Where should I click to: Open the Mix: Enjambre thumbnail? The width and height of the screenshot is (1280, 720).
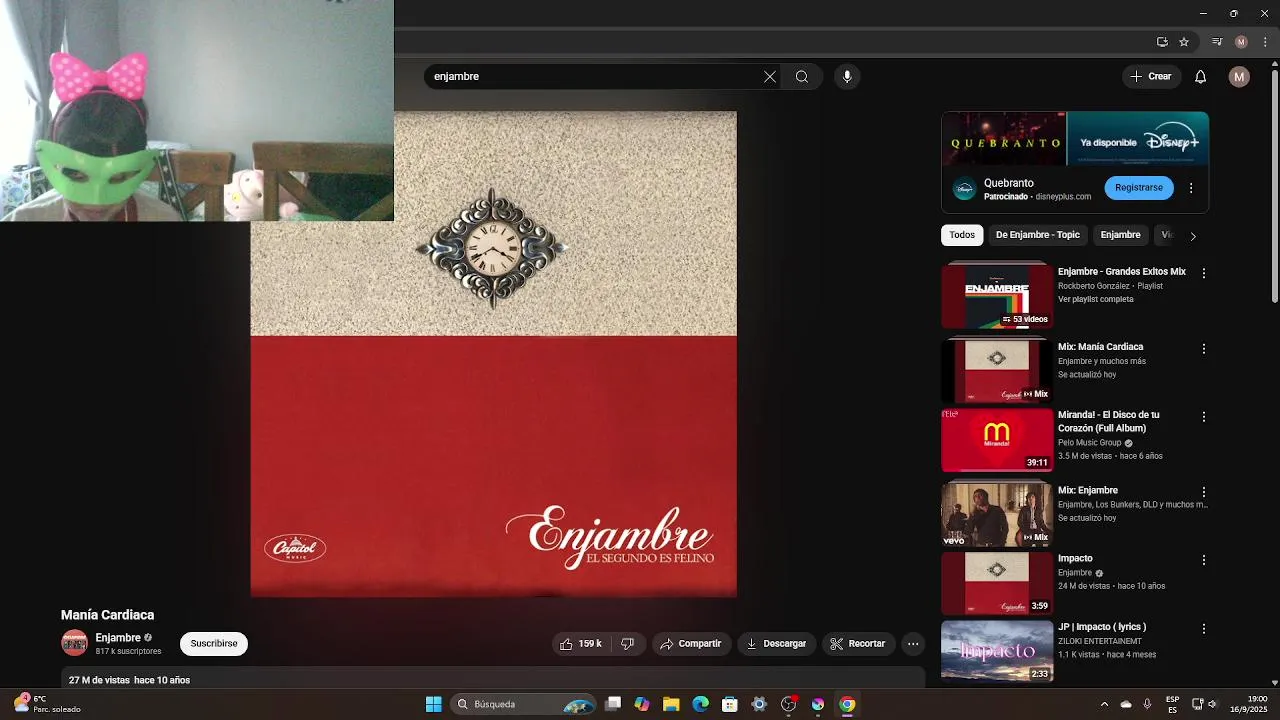tap(997, 515)
